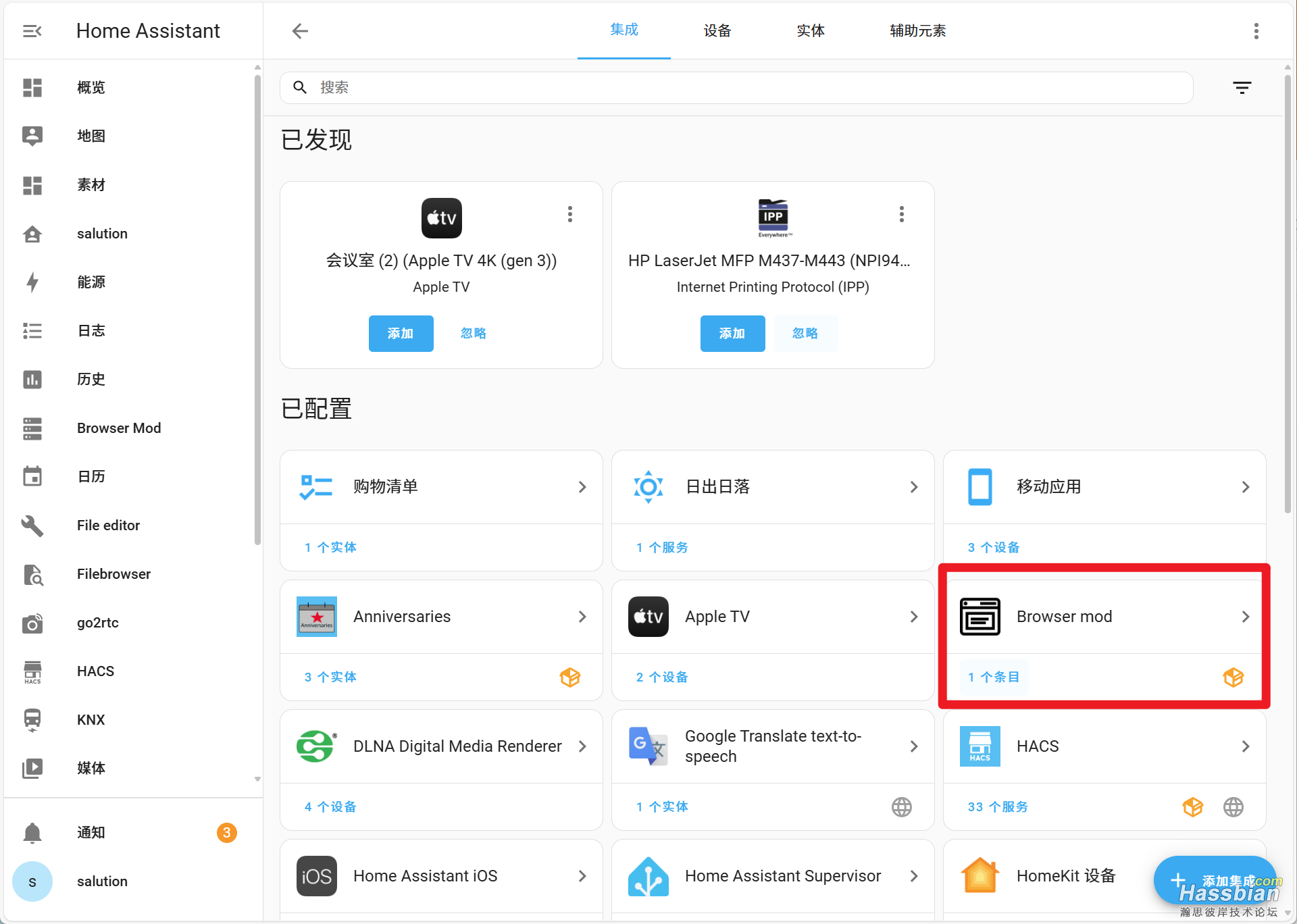The height and width of the screenshot is (924, 1297).
Task: Switch to the 实体 tab
Action: 811,30
